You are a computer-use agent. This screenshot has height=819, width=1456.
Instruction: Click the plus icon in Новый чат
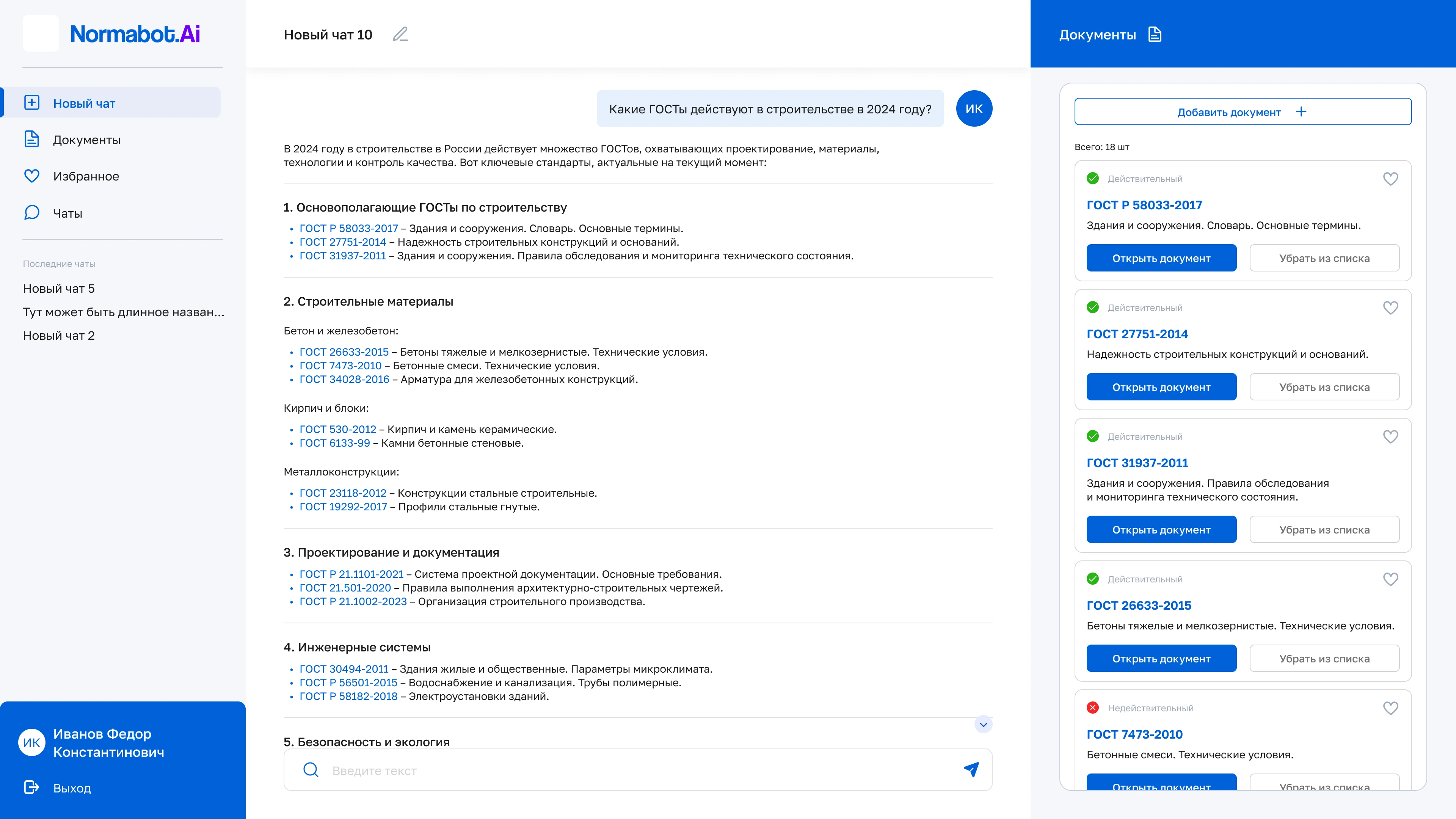[31, 103]
